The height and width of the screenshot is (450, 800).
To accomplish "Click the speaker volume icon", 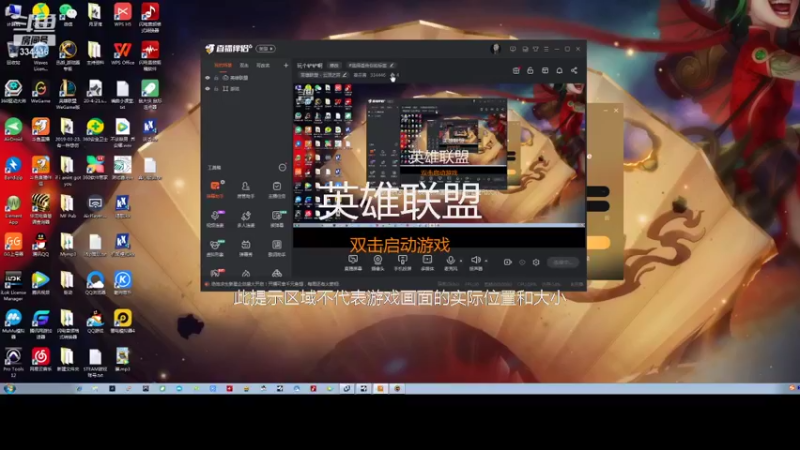I will [476, 261].
